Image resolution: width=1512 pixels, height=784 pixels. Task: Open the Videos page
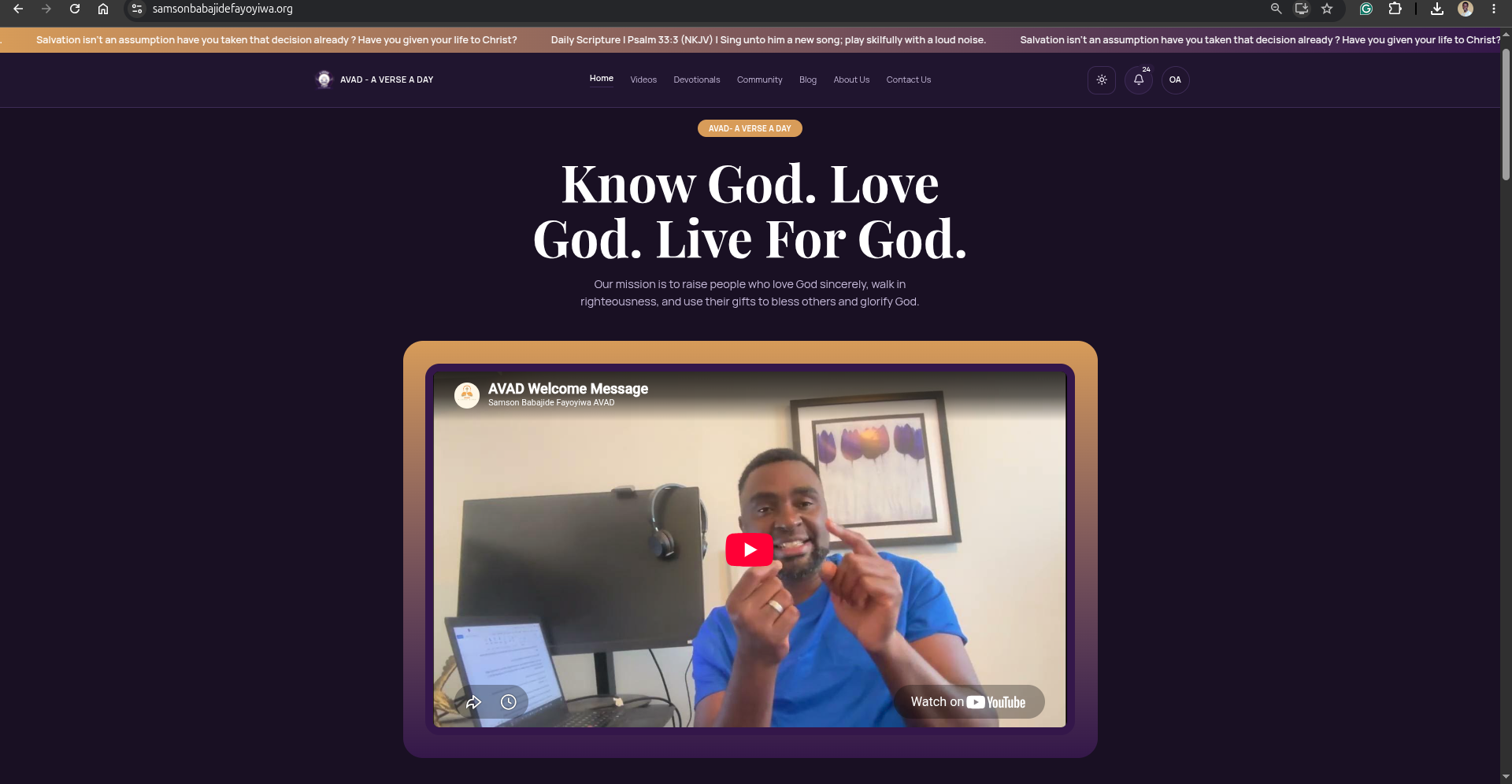point(643,80)
